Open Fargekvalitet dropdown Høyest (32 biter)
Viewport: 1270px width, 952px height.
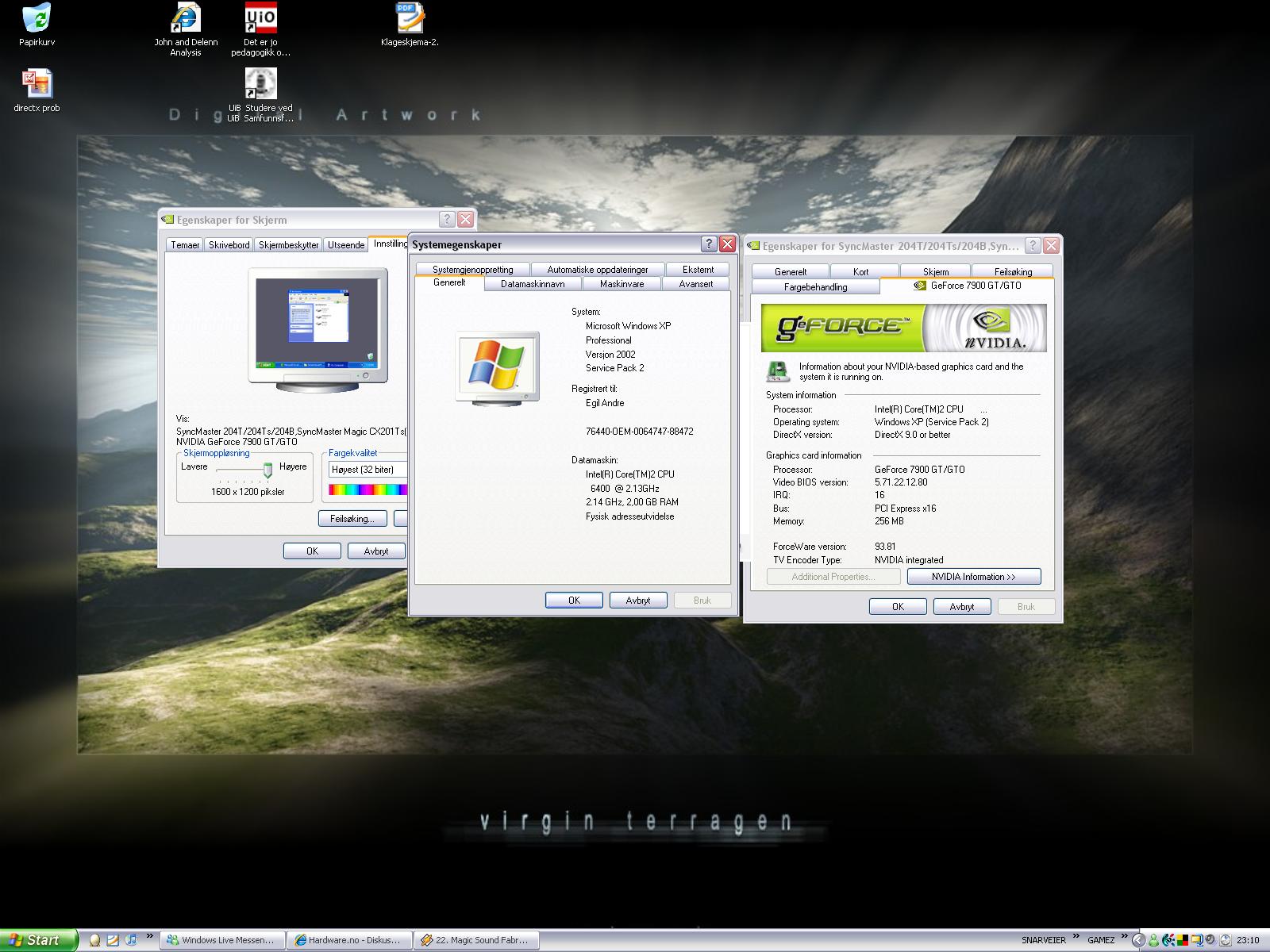tap(368, 470)
